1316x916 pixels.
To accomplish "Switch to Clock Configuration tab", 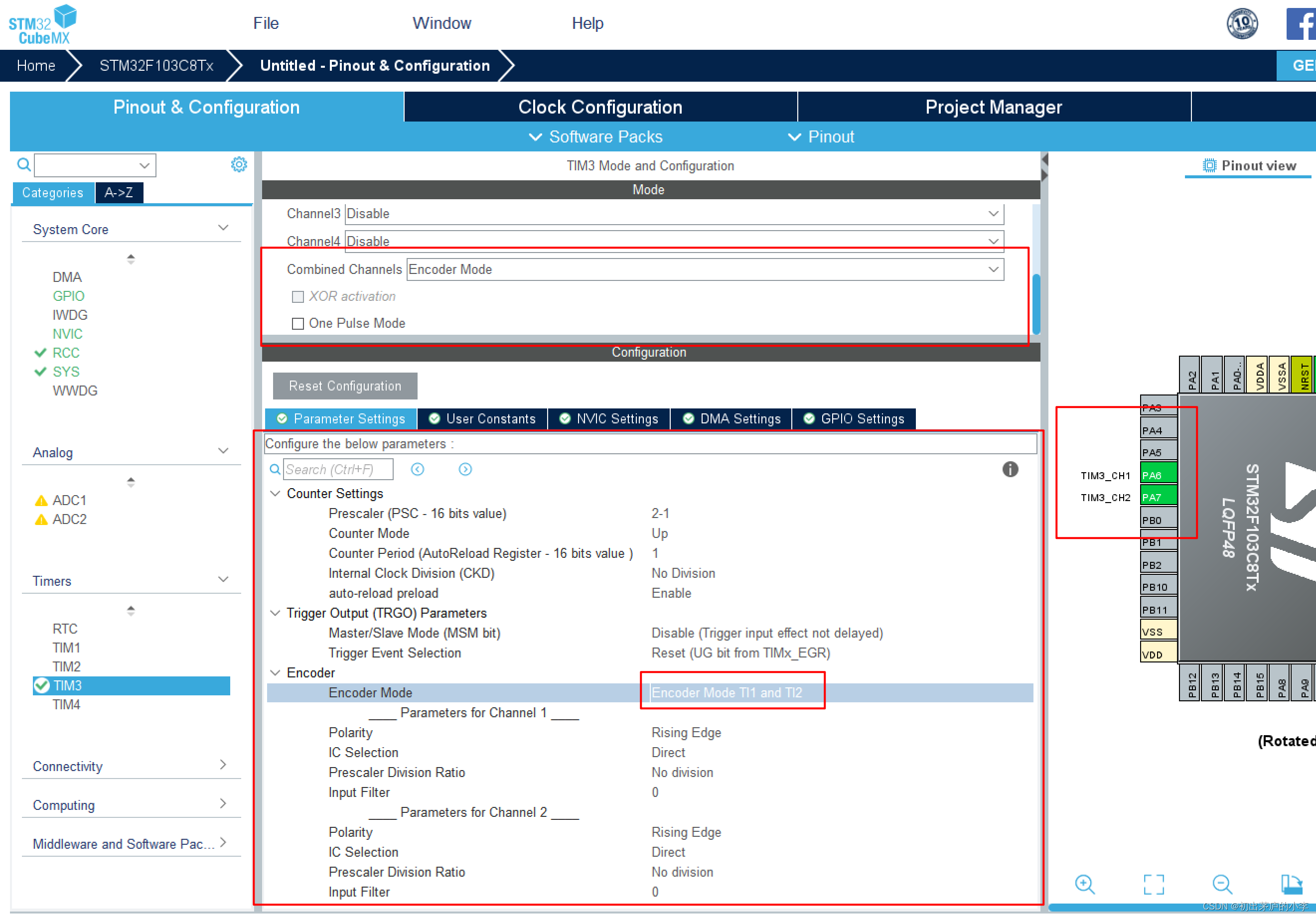I will point(599,107).
